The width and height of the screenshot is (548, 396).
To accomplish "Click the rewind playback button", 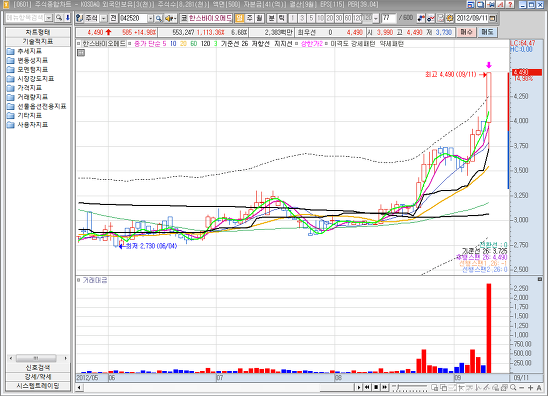I will pos(367,387).
